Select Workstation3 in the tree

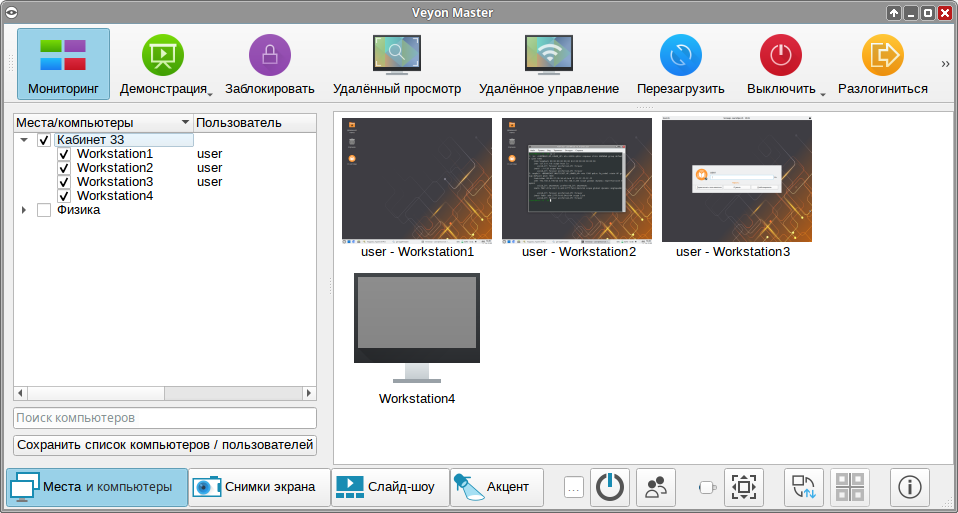click(x=115, y=182)
